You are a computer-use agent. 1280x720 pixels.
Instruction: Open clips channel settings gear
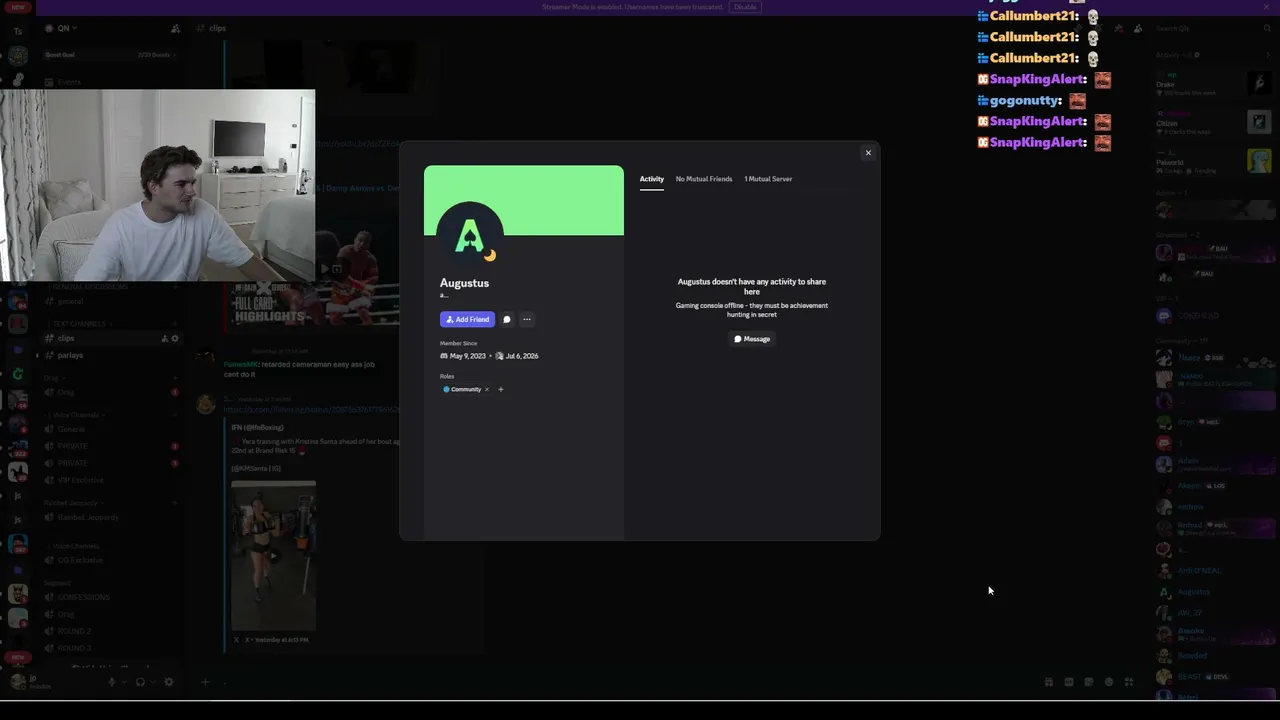(x=175, y=338)
